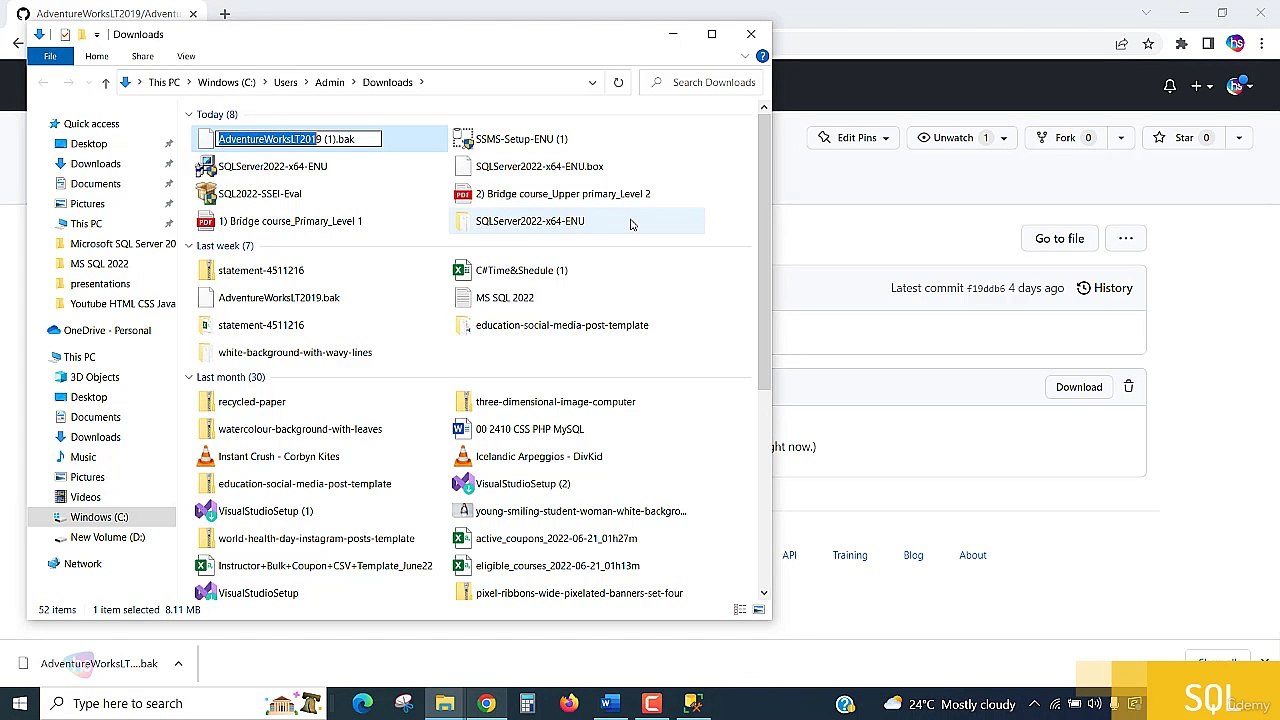1280x720 pixels.
Task: Open the SSMS-Setup-ENU (1) installer icon
Action: (x=463, y=139)
